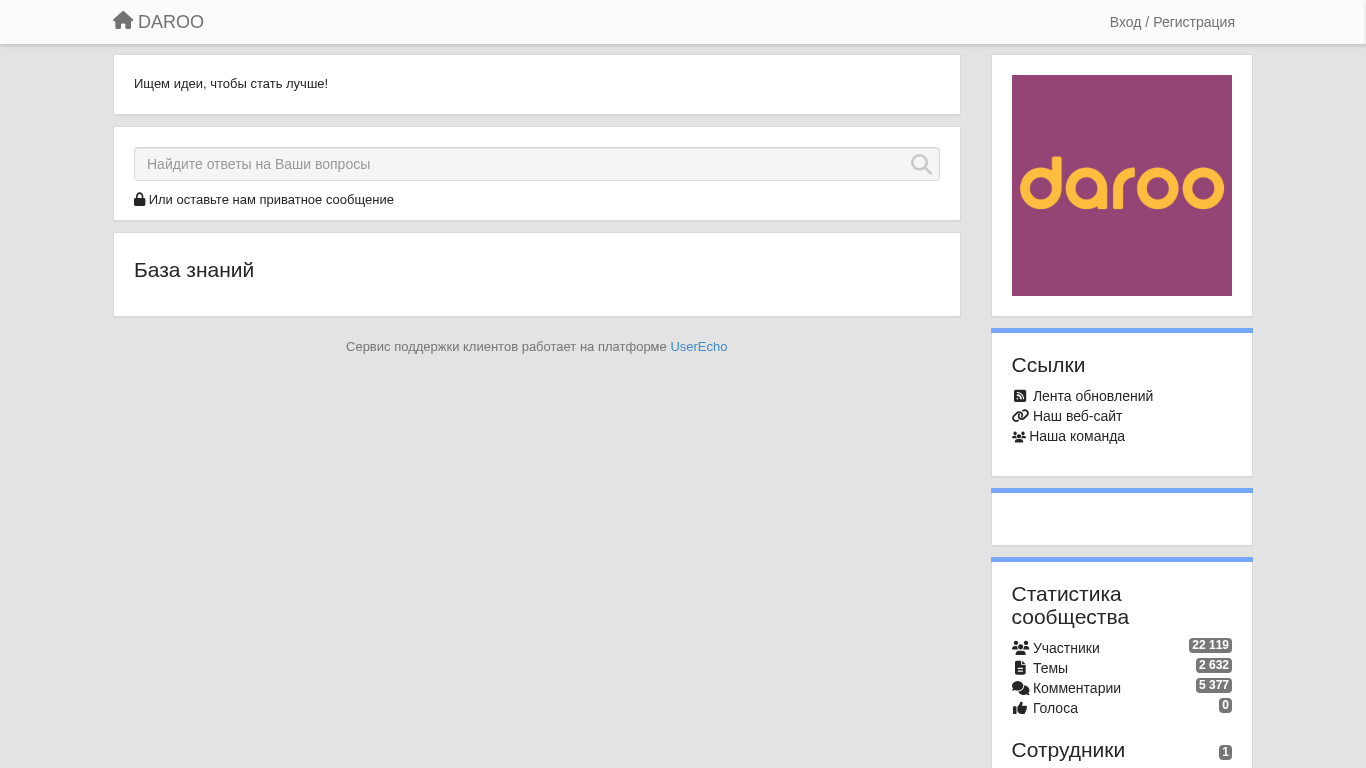
Task: Click the Голоса count badge 0
Action: click(1225, 706)
